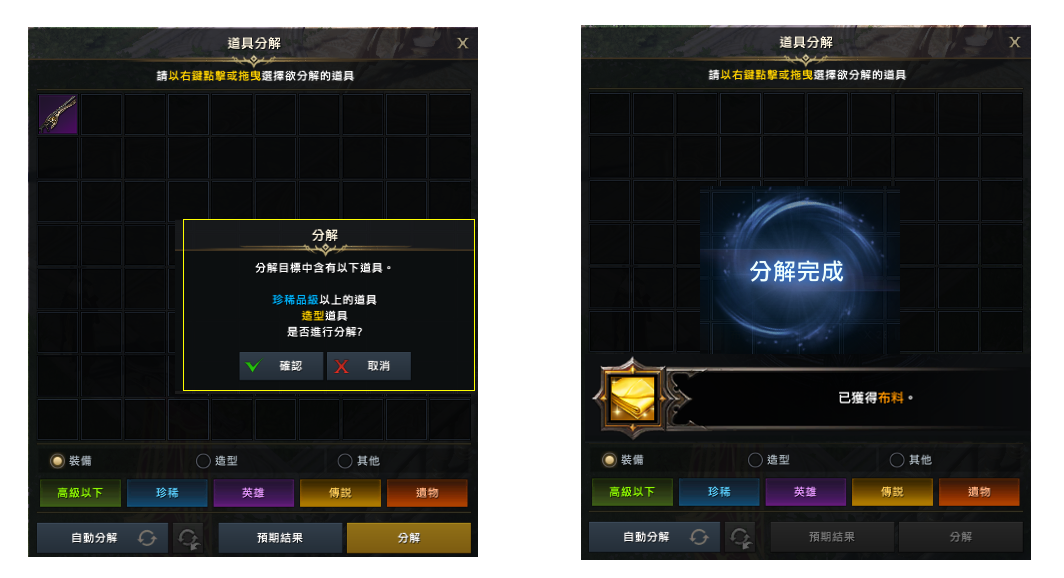Click the circular arrows icon on right 自動分解 button
The image size is (1064, 578).
click(700, 537)
